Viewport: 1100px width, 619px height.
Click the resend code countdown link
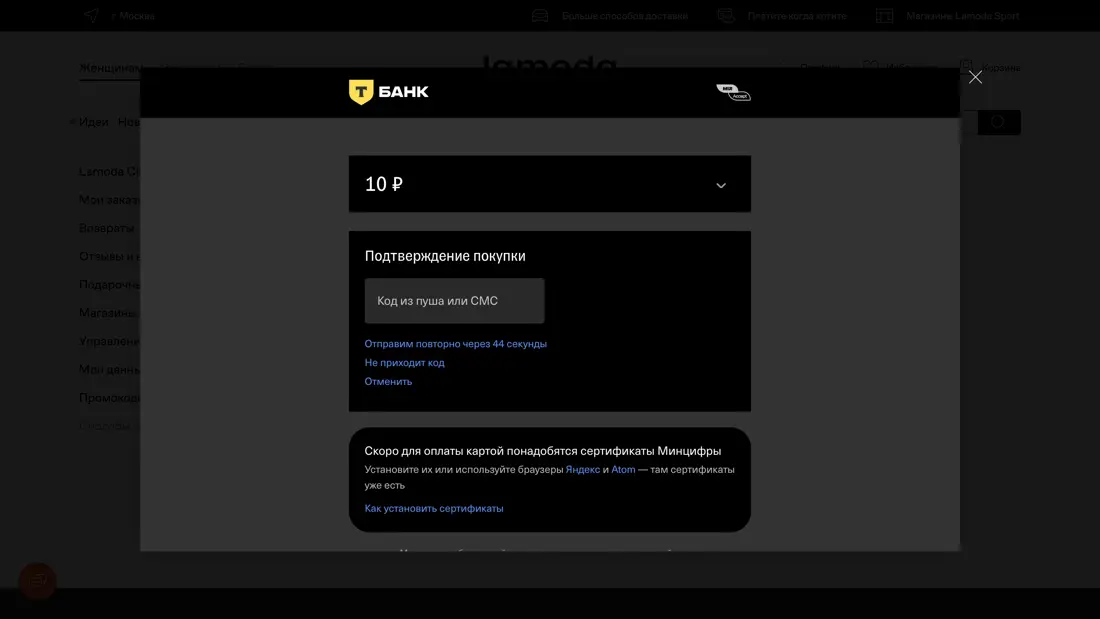455,344
